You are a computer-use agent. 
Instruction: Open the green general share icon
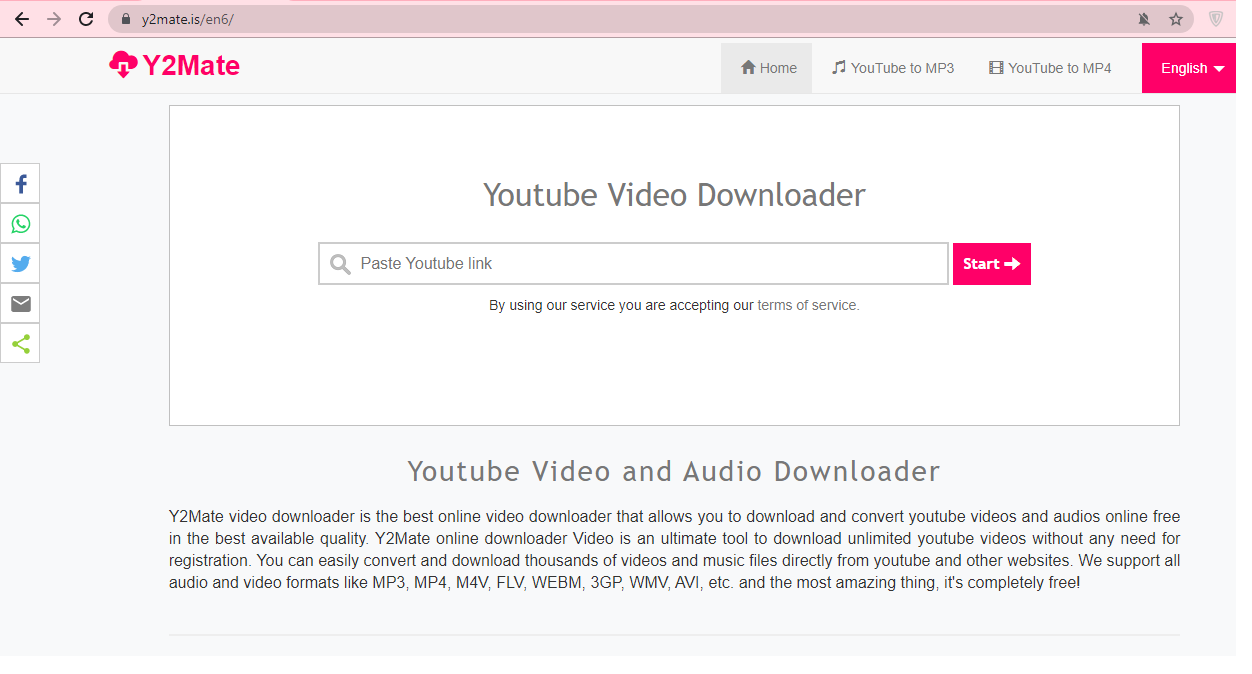[21, 344]
